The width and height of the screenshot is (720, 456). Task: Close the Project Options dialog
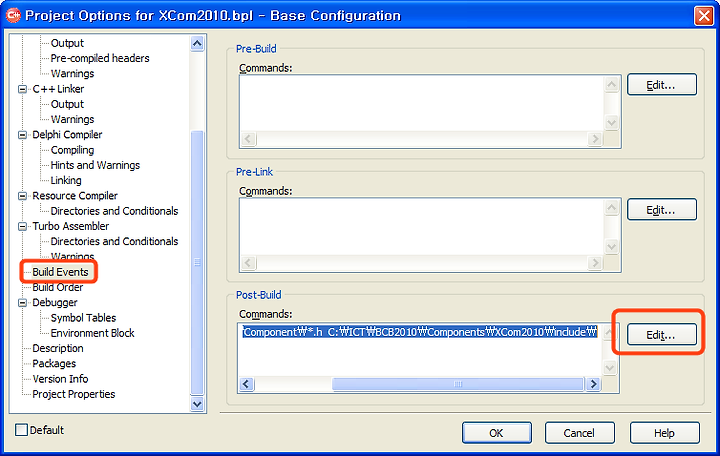704,16
